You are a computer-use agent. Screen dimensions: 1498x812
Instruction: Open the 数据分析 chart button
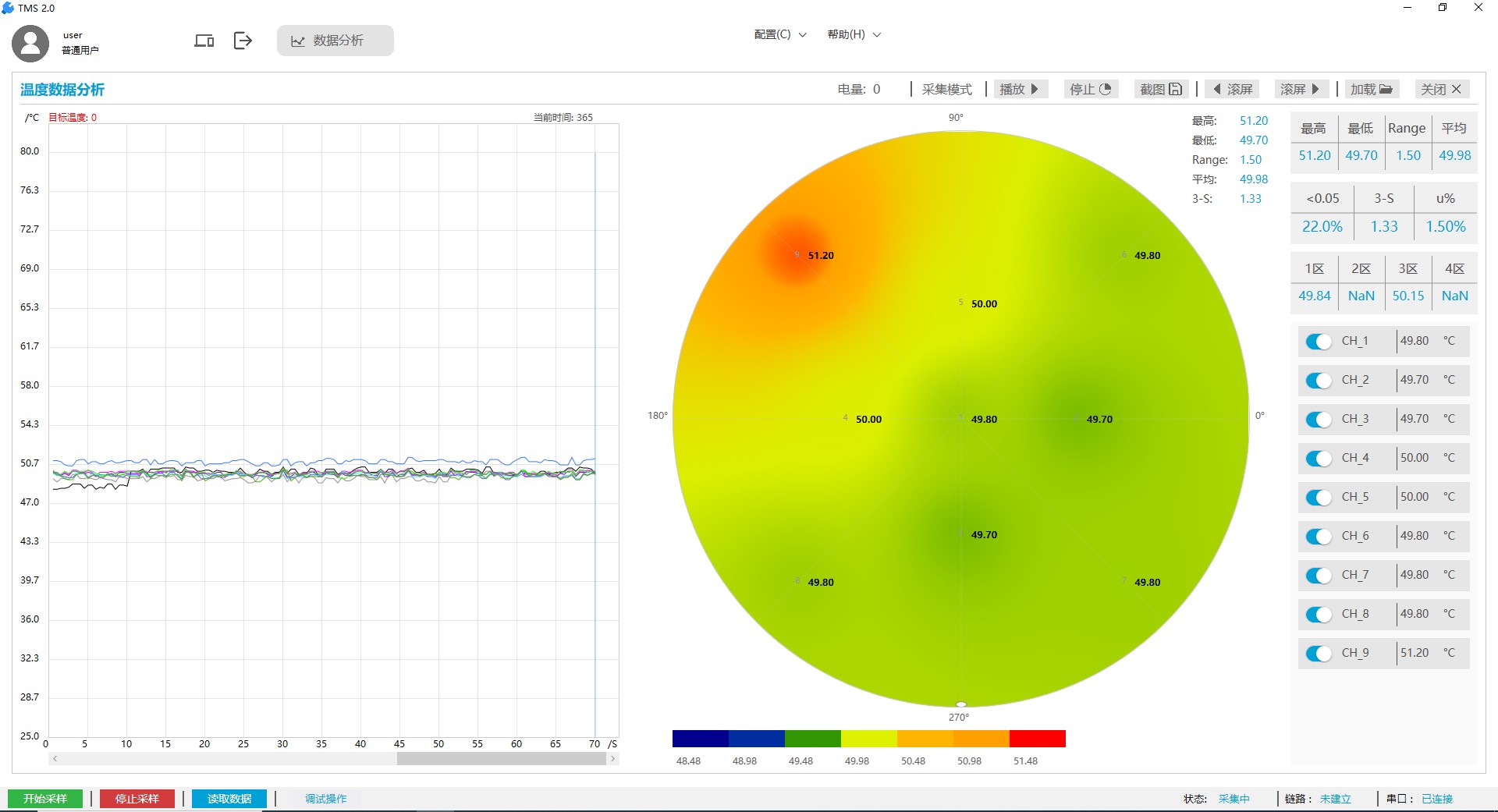point(335,41)
